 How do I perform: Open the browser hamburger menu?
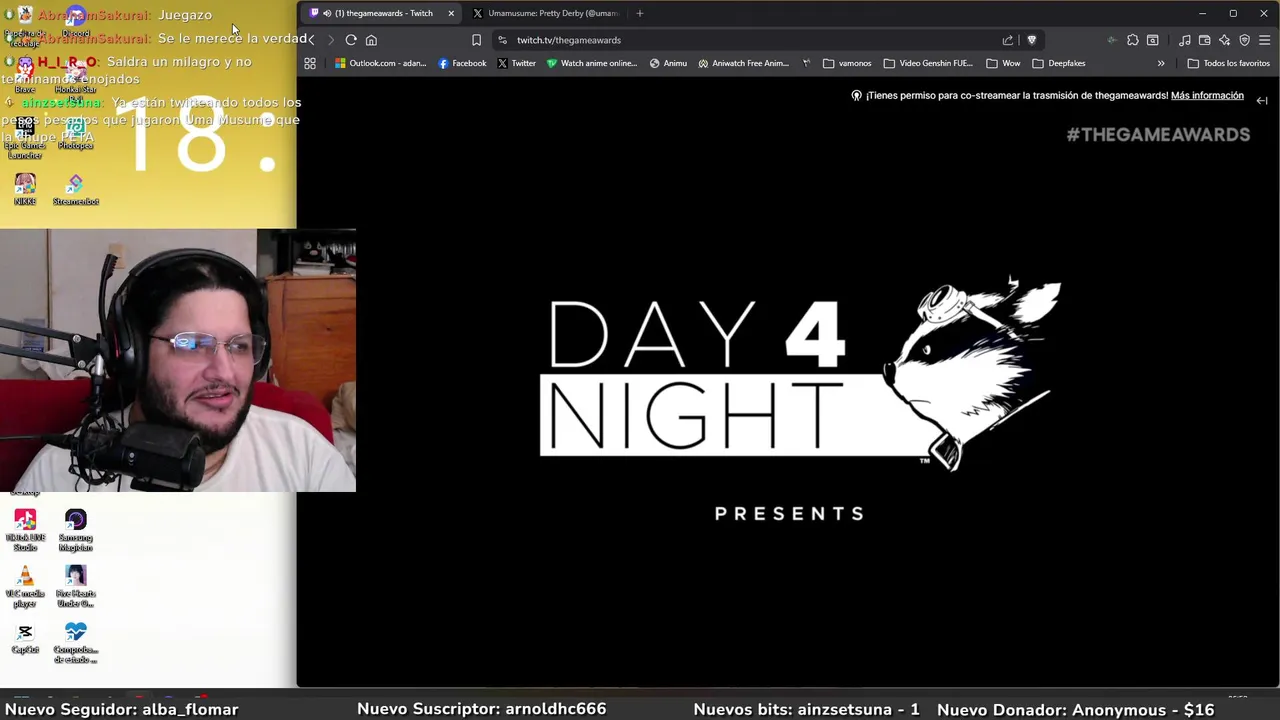(x=1265, y=40)
